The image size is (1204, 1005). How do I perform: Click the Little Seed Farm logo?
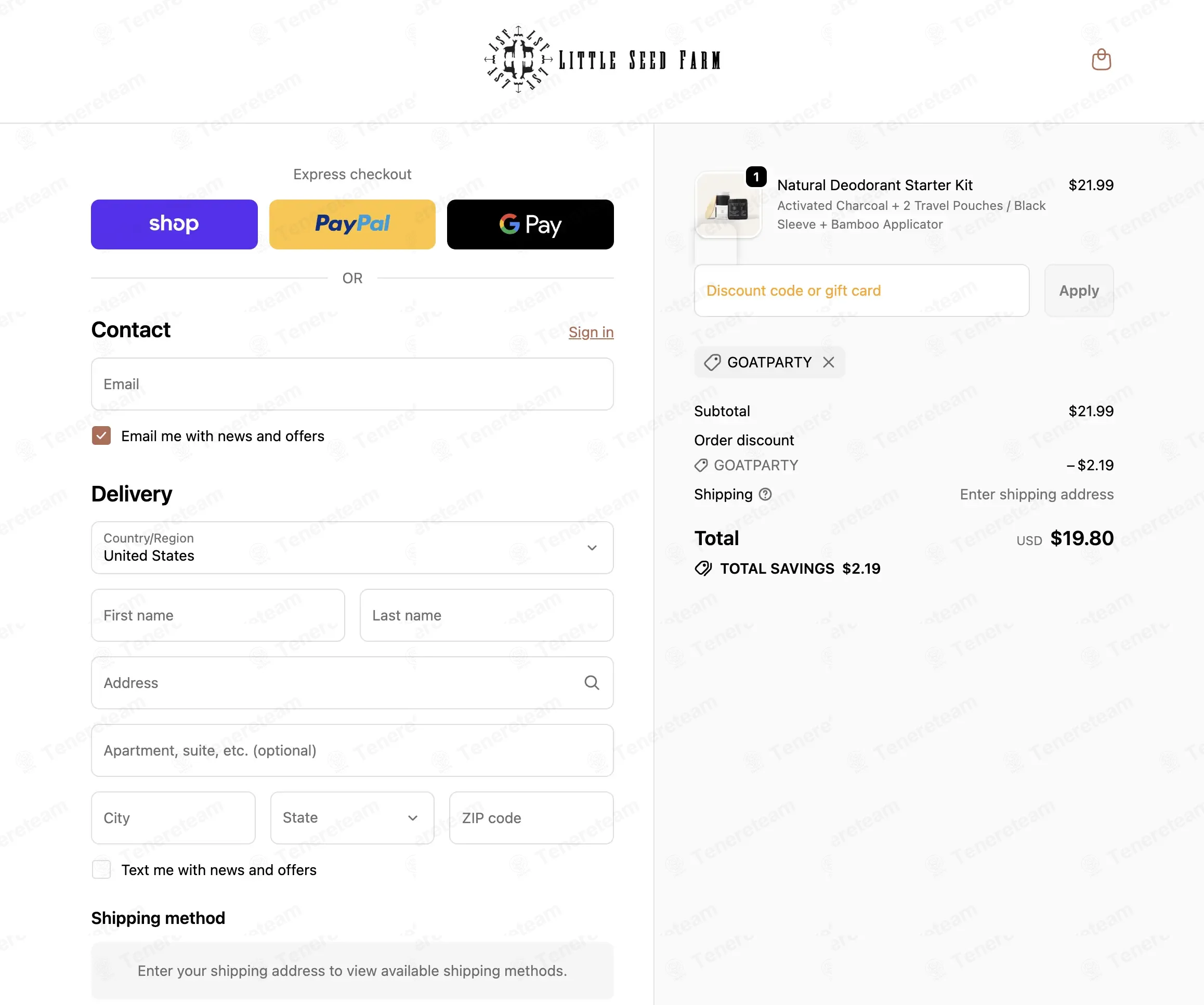coord(602,60)
